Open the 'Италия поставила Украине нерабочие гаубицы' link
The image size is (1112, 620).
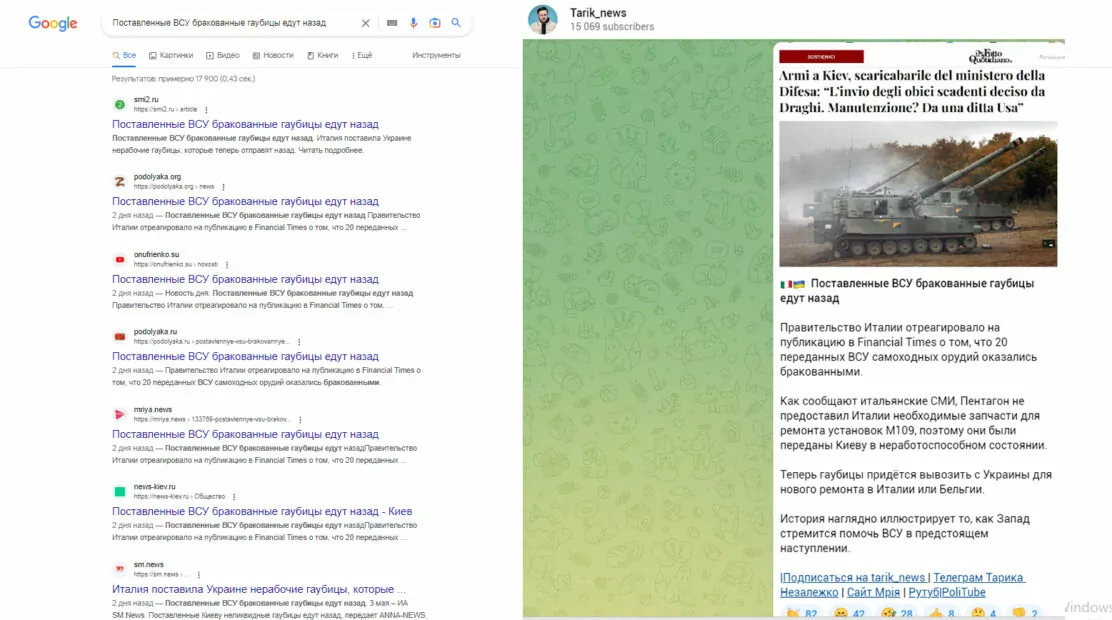click(x=259, y=589)
